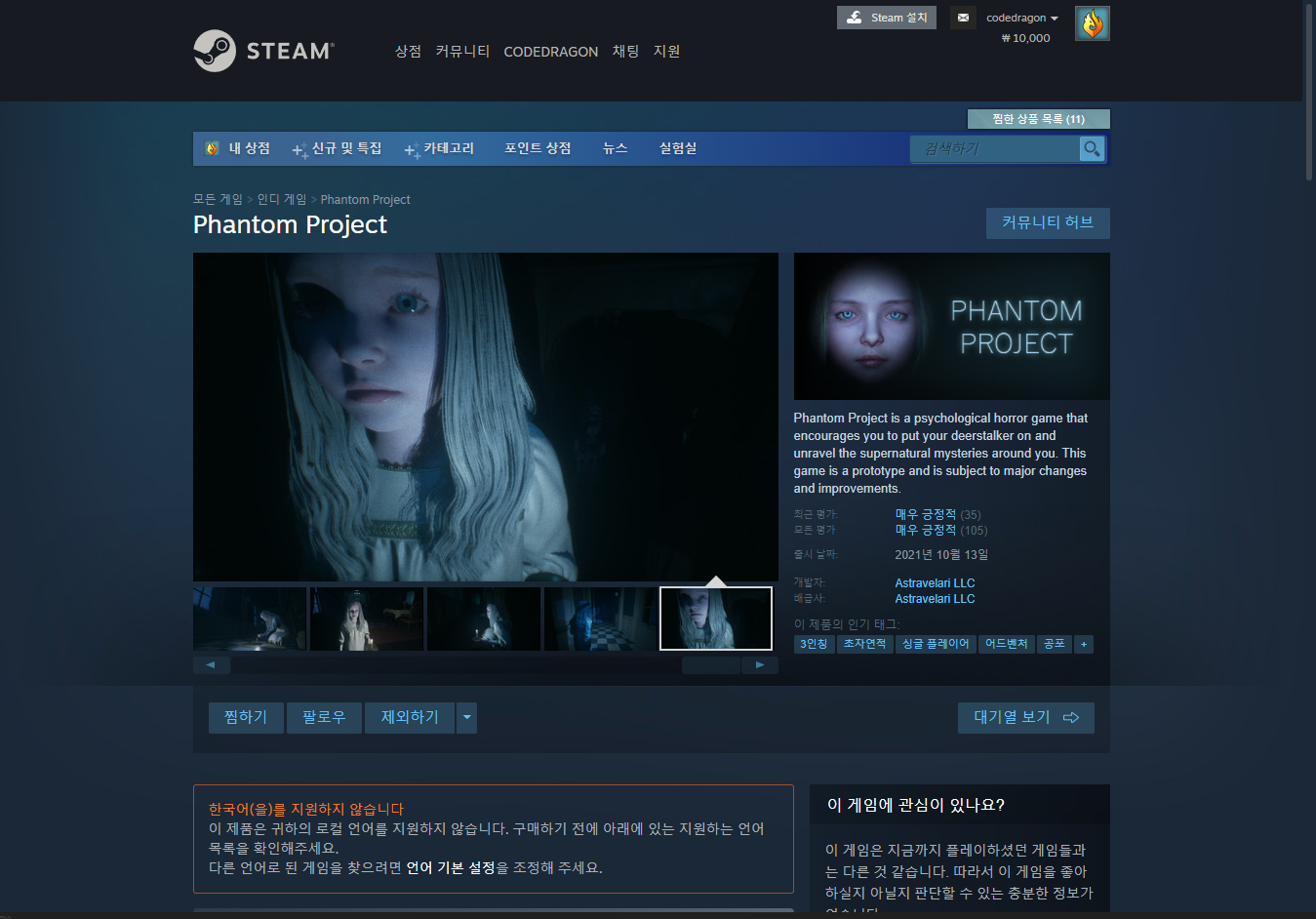1316x919 pixels.
Task: Click Phantom Project header capsule image
Action: pos(952,326)
